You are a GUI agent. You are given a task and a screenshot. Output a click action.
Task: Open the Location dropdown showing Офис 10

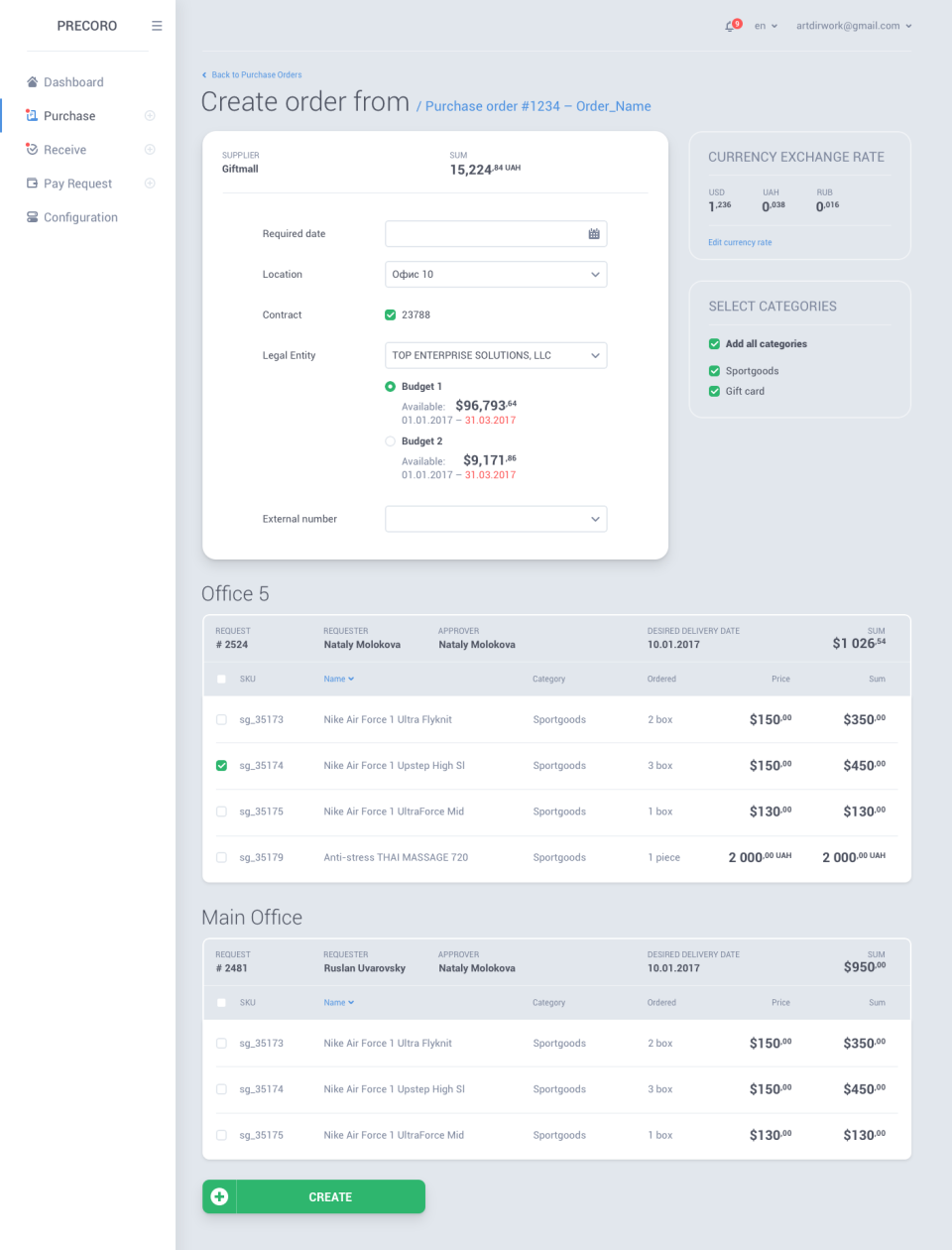496,275
